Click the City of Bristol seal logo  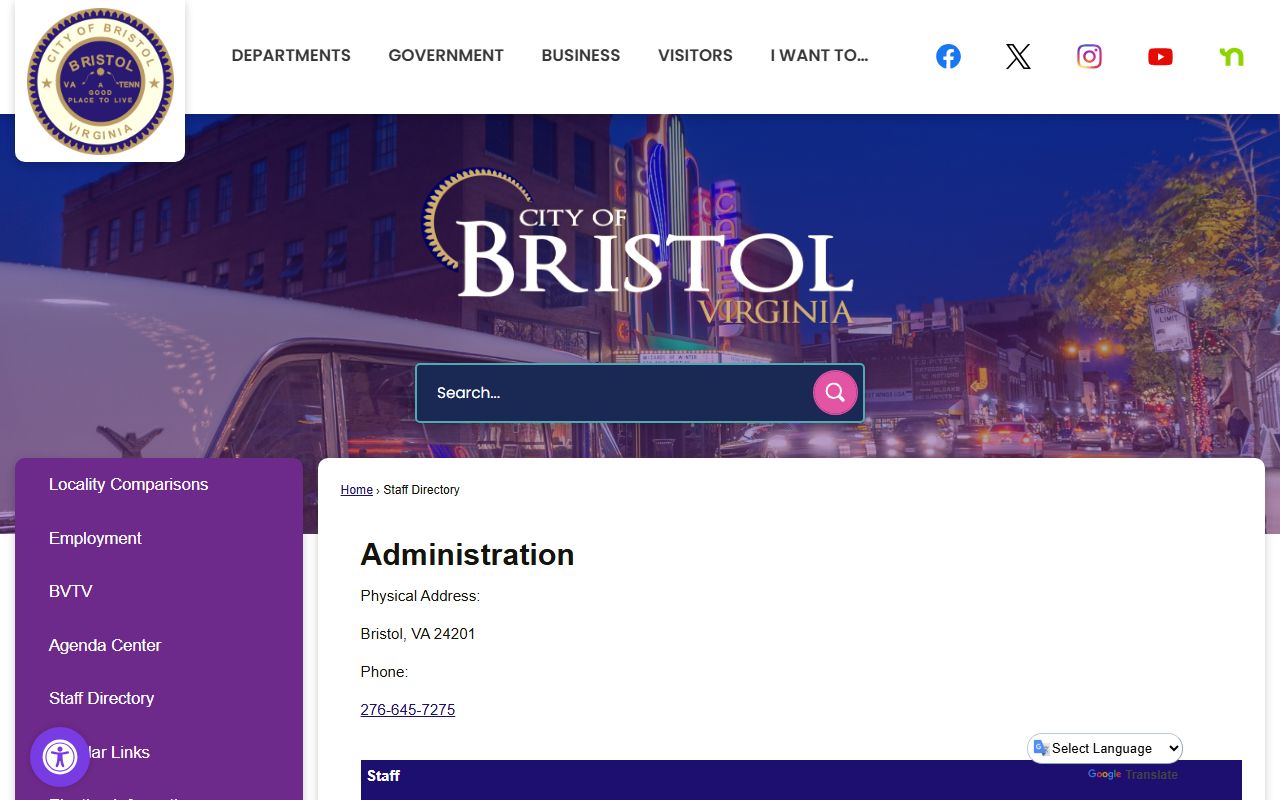click(x=100, y=82)
